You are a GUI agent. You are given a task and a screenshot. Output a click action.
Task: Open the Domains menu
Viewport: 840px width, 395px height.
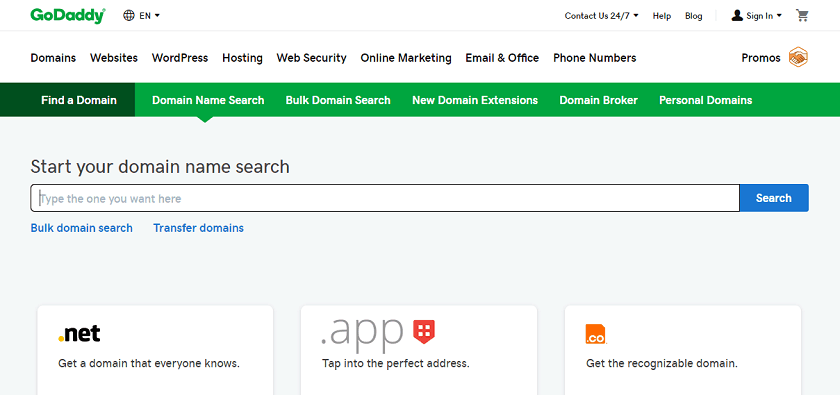(x=53, y=58)
